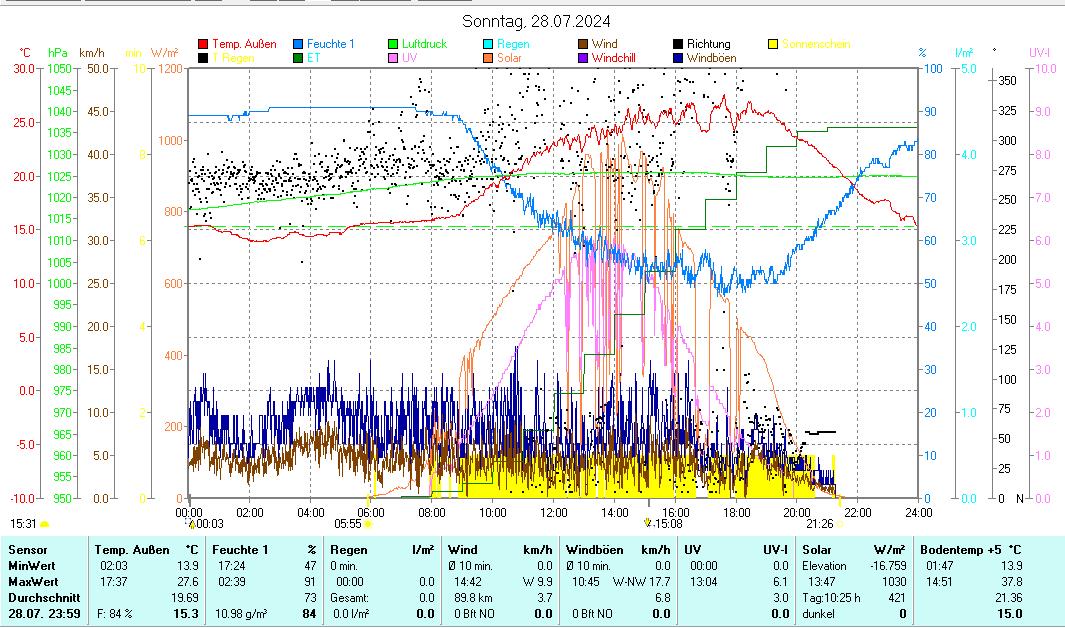
Task: Click the brown Wind legend square
Action: (x=583, y=44)
